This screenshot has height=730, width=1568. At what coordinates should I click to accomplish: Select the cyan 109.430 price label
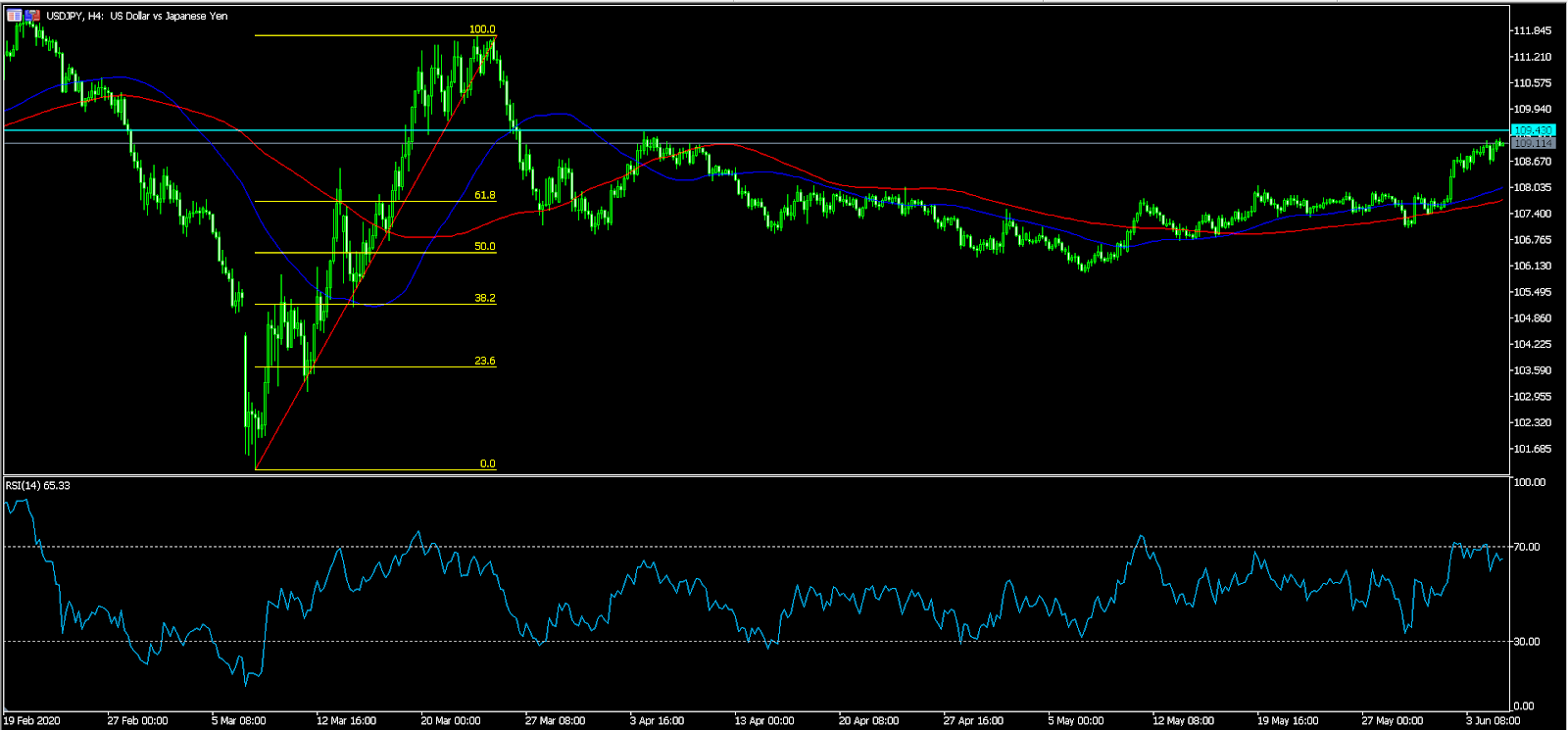click(1532, 130)
